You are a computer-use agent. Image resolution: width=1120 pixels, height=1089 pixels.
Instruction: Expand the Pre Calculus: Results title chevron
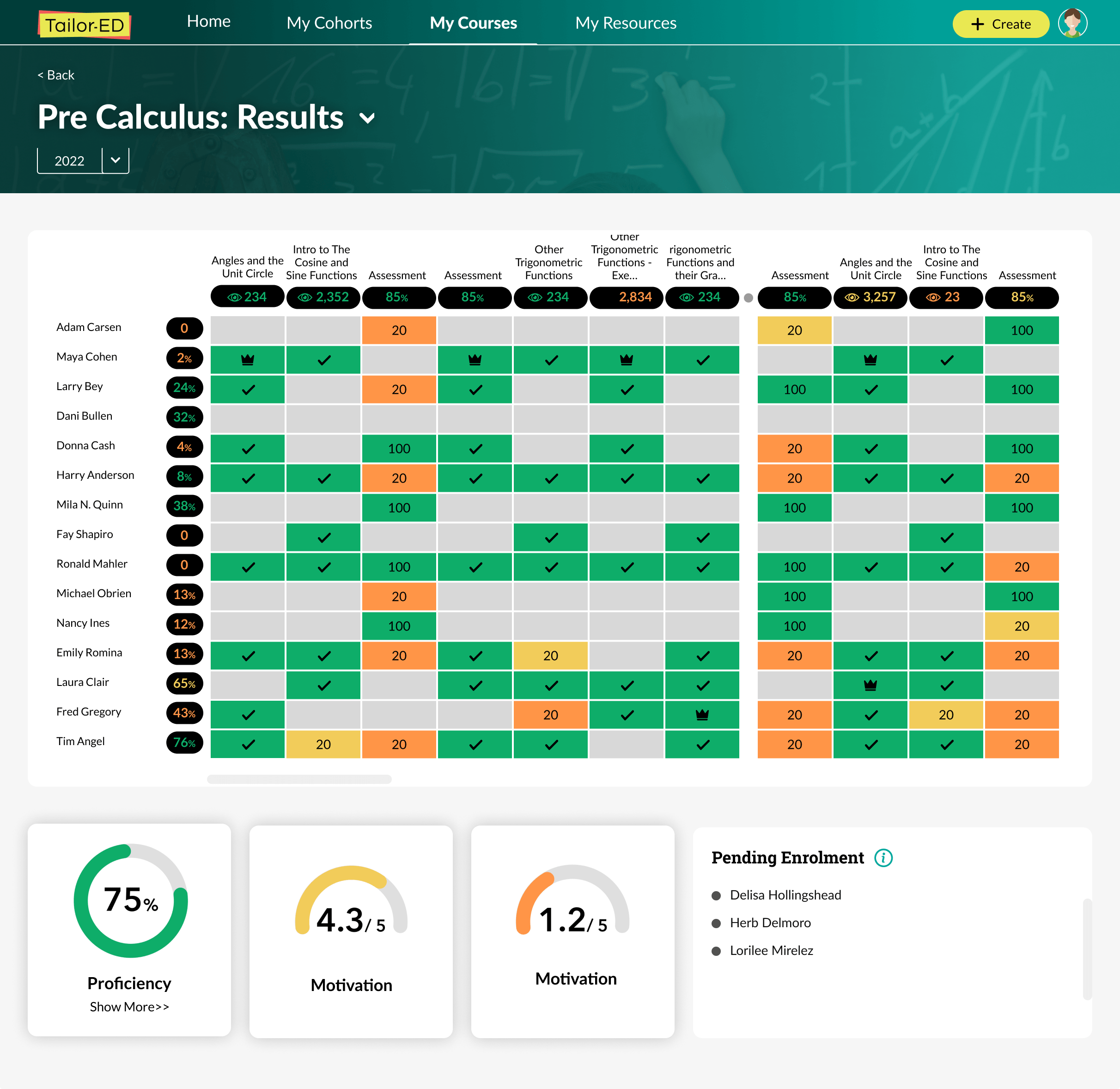tap(366, 118)
